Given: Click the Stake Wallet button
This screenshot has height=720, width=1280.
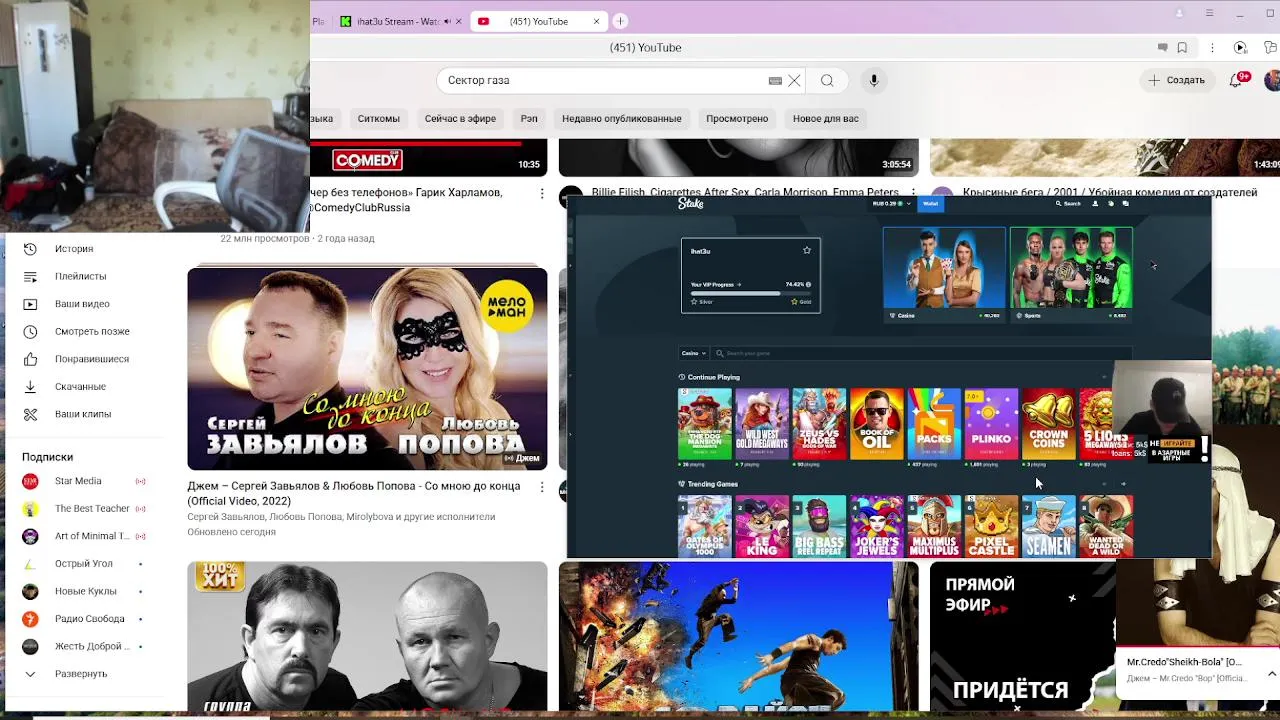Looking at the screenshot, I should [931, 204].
